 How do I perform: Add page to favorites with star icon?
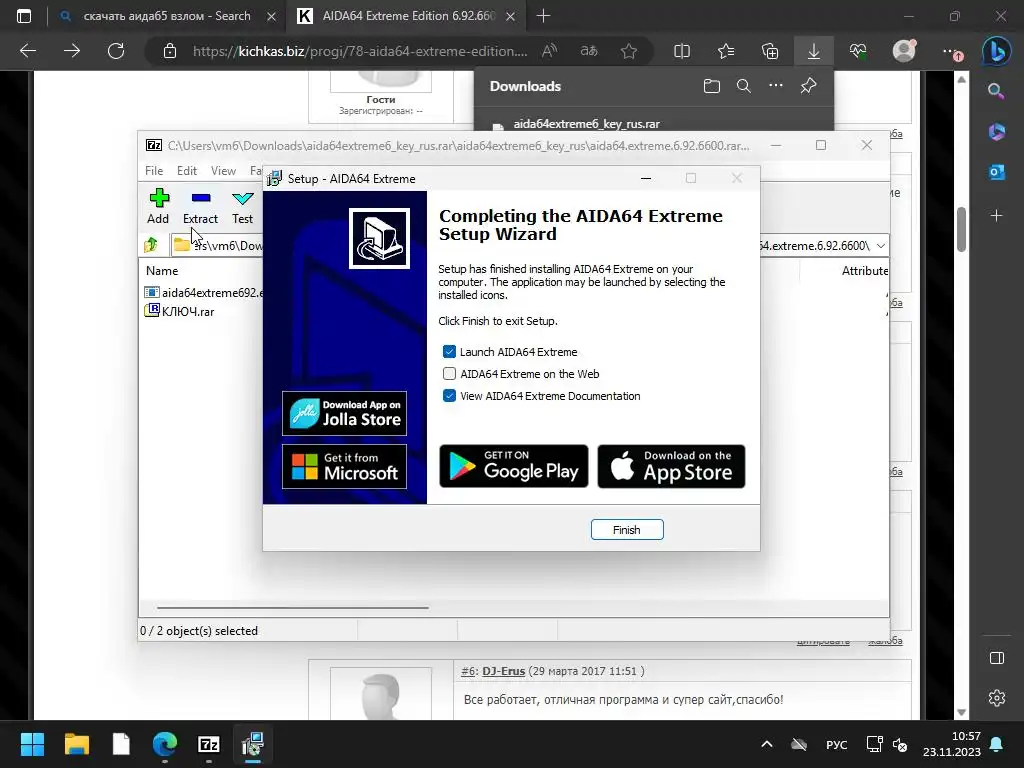click(629, 51)
